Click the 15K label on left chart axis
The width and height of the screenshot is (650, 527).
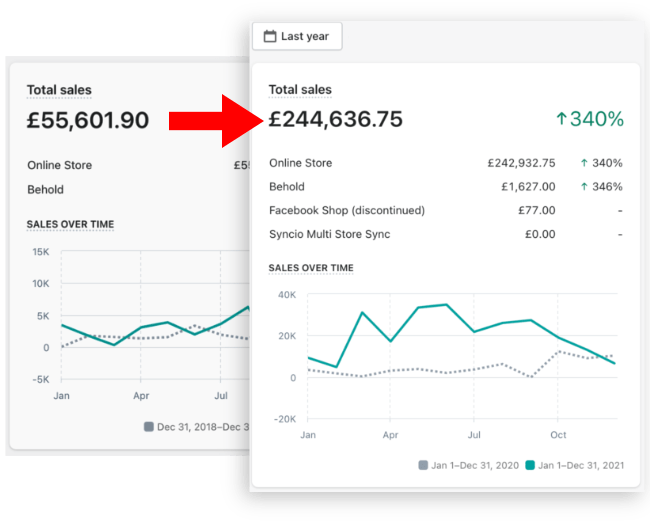pos(41,252)
